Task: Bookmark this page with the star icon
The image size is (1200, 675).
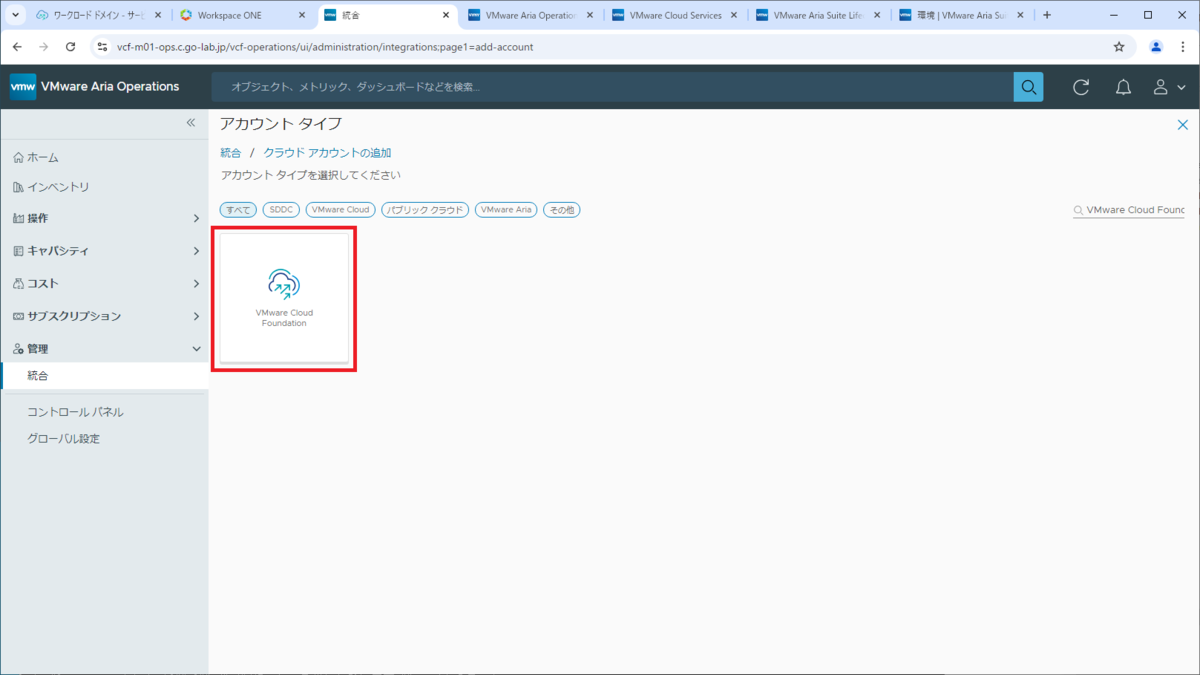Action: pyautogui.click(x=1119, y=47)
